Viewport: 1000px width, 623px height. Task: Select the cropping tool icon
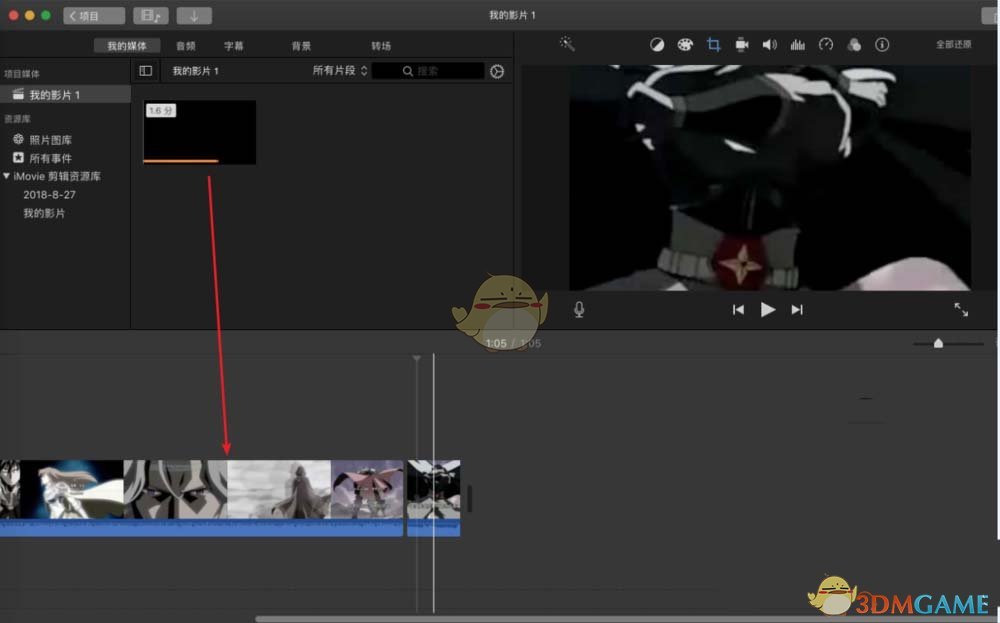click(x=714, y=45)
